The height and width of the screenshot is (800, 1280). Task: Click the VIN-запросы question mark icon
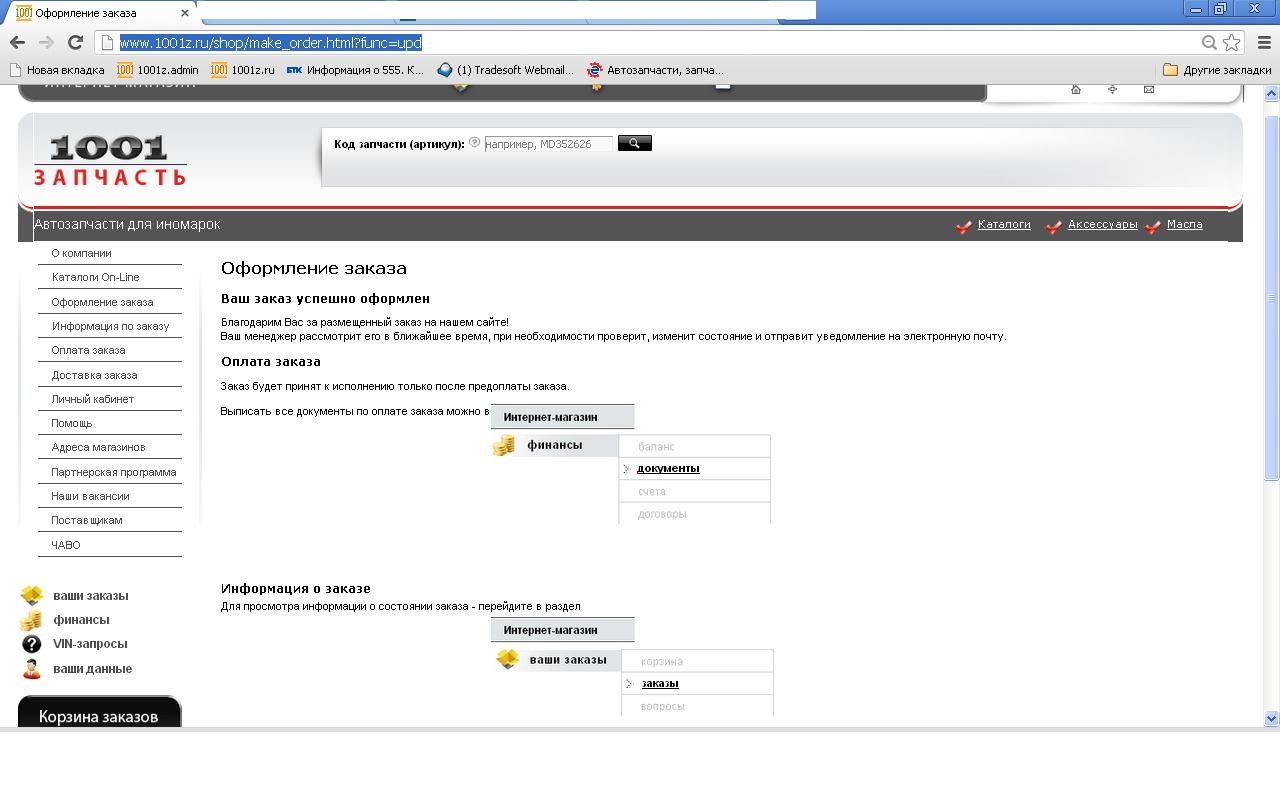pos(31,644)
